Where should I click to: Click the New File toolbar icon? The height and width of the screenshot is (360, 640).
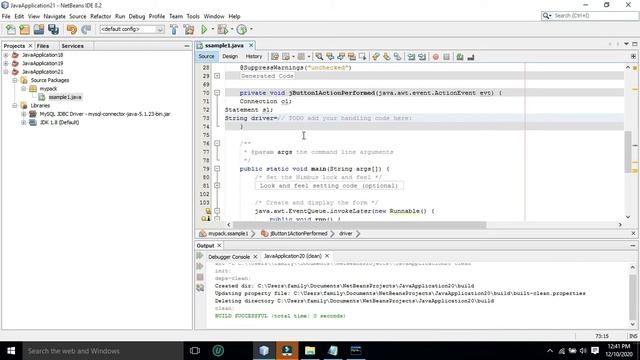tap(11, 29)
